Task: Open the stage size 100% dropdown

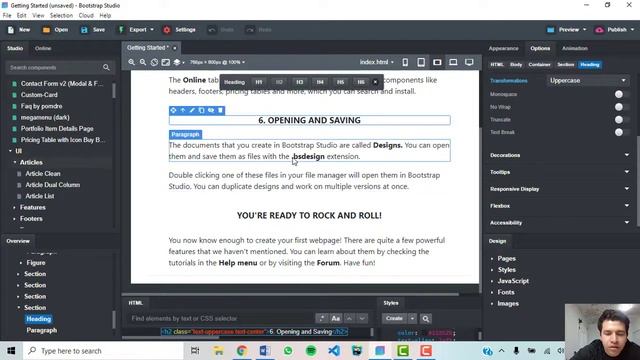Action: [217, 62]
